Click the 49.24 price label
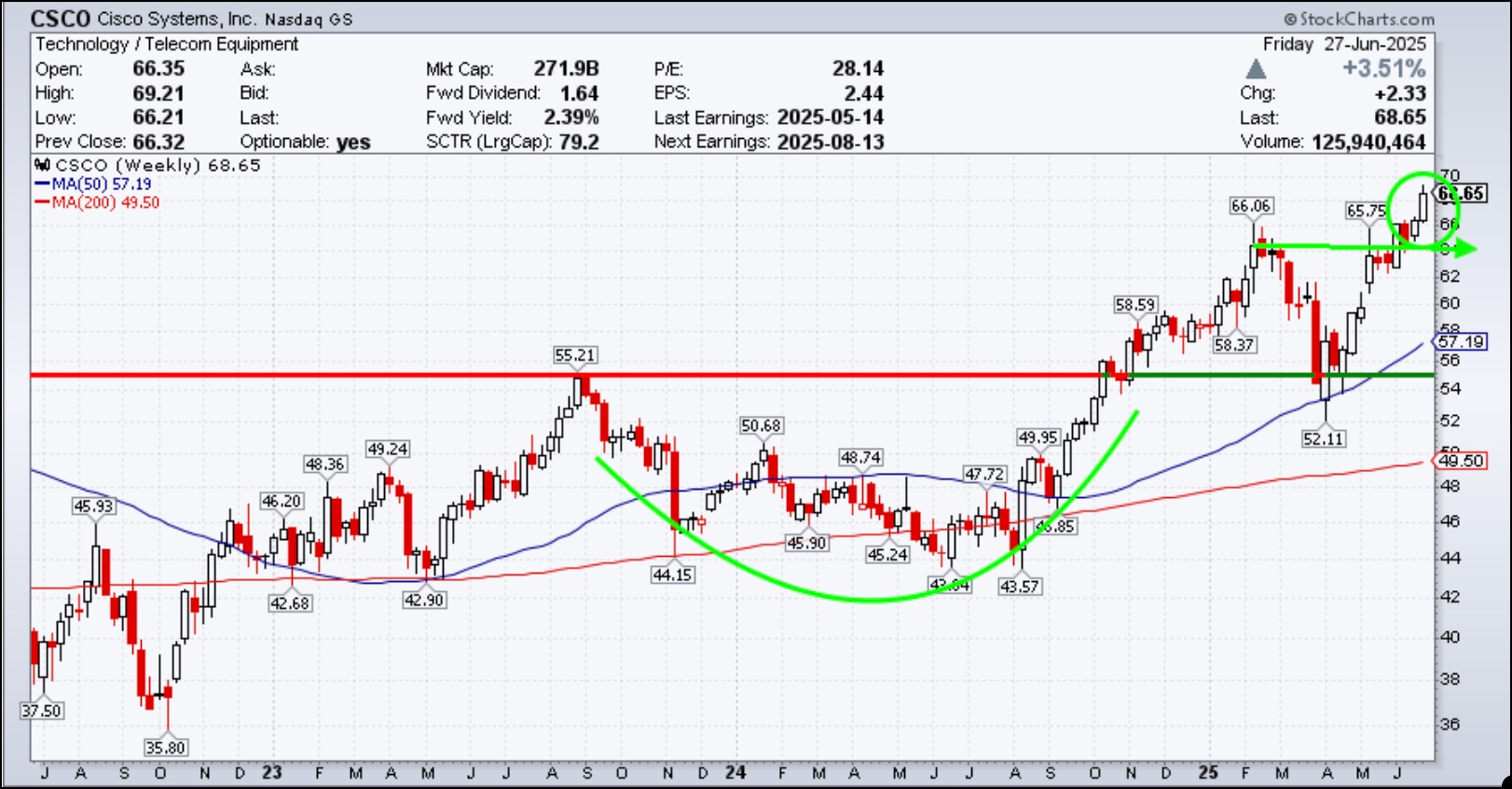Screen dimensions: 1512x789 [387, 450]
